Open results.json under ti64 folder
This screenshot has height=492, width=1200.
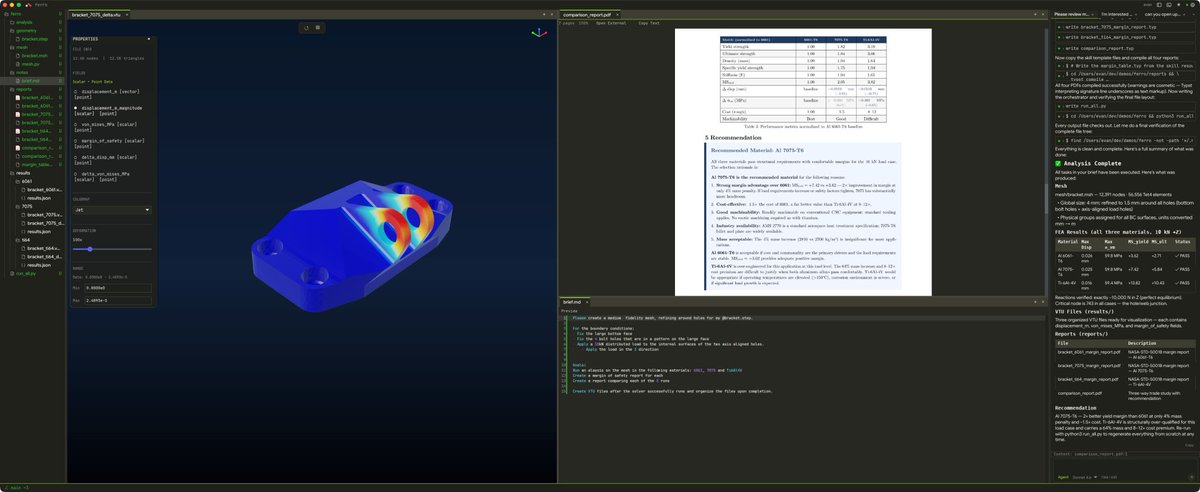(40, 265)
